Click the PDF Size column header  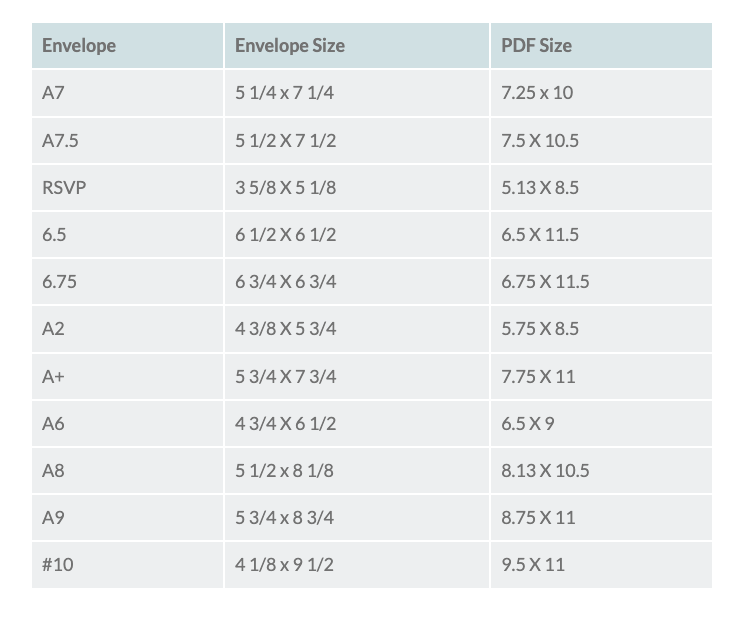(x=537, y=46)
